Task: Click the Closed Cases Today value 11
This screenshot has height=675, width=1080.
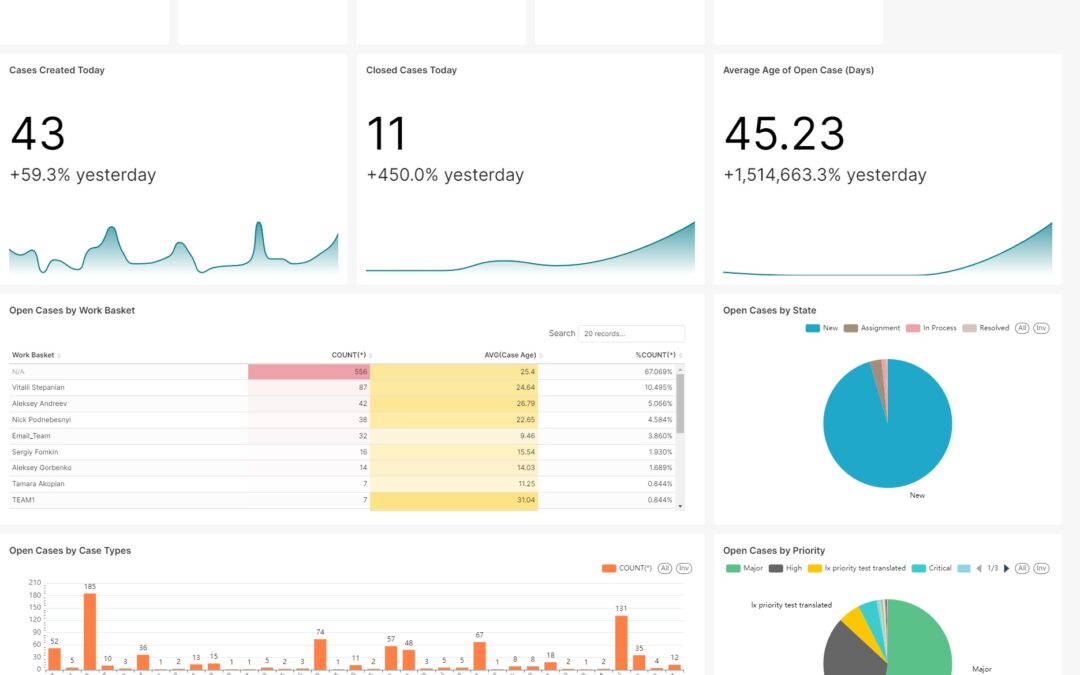Action: coord(386,134)
